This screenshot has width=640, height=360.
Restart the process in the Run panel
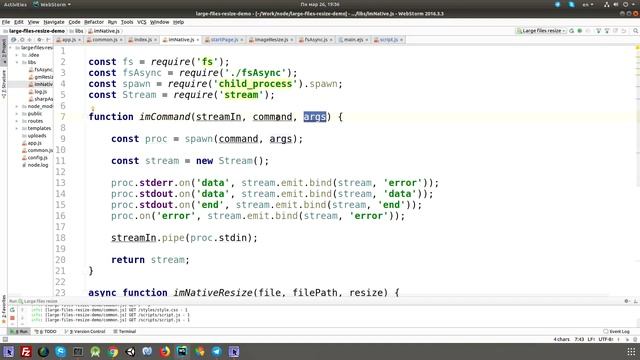[x=12, y=310]
